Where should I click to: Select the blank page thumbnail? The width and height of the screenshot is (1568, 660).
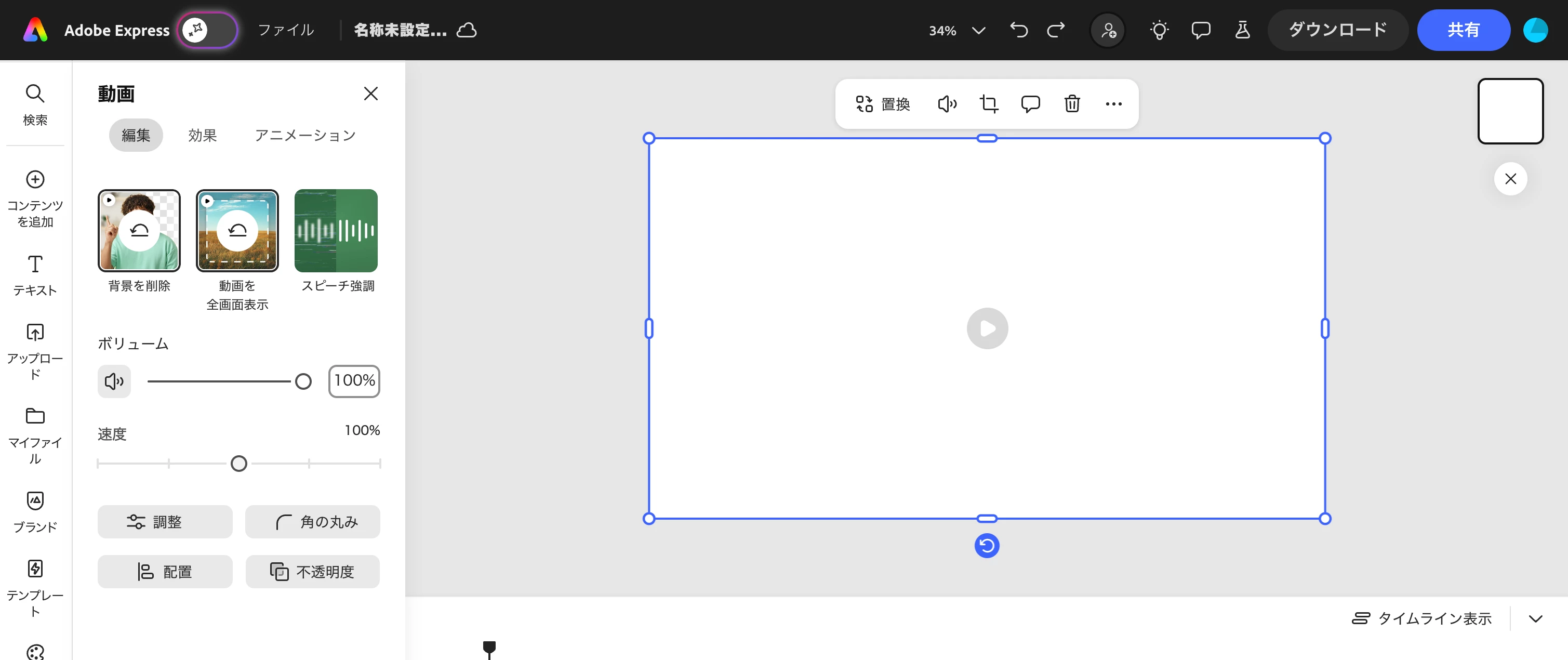click(1510, 111)
